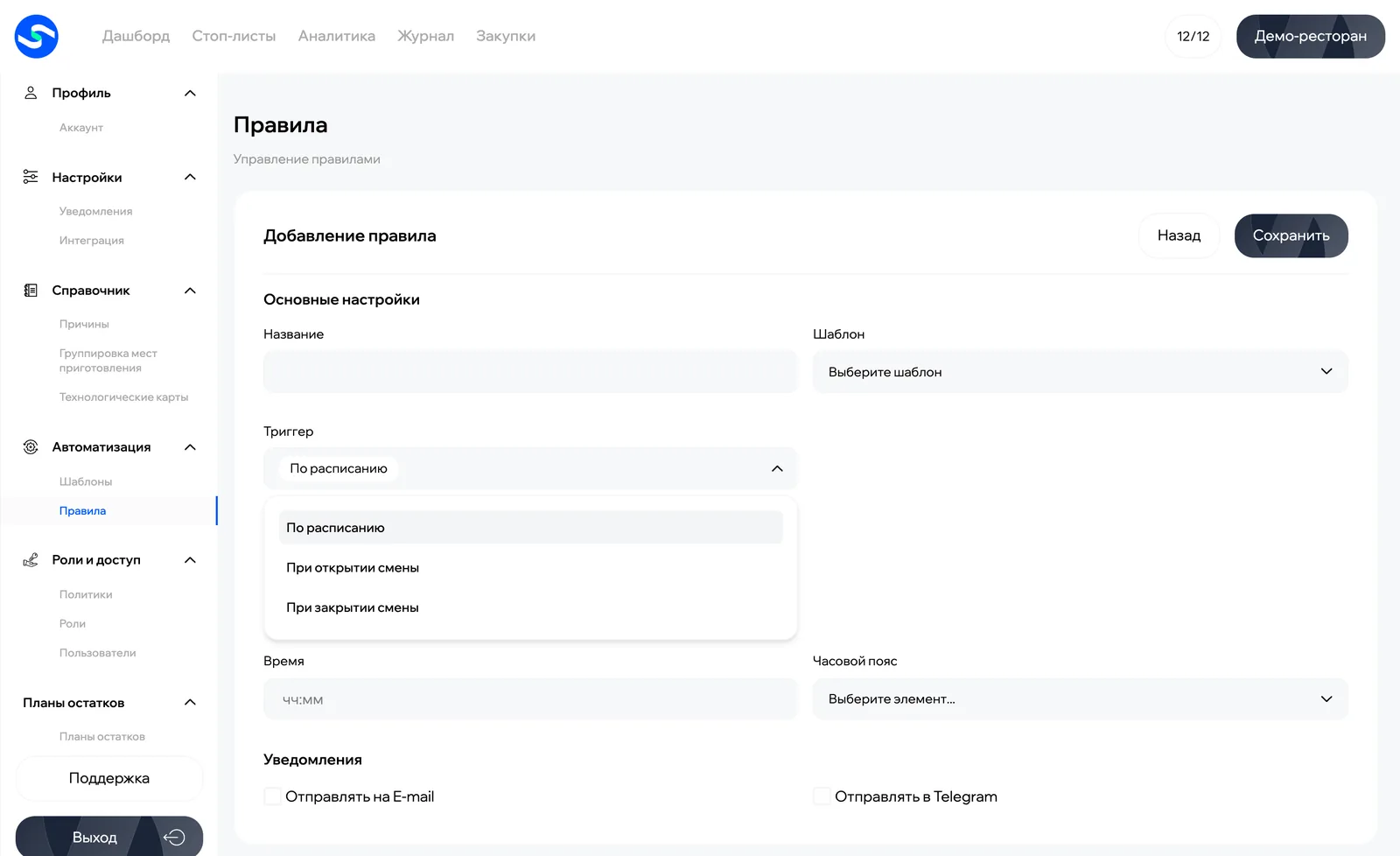Choose При закрытии смены trigger option
Viewport: 1400px width, 856px height.
pyautogui.click(x=530, y=607)
